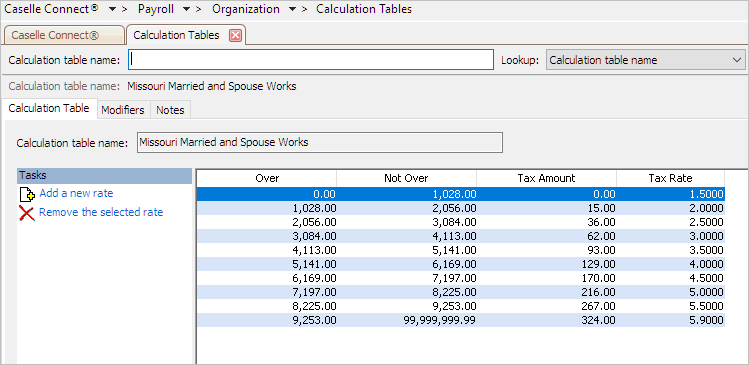Click the Not Over column header

point(407,179)
